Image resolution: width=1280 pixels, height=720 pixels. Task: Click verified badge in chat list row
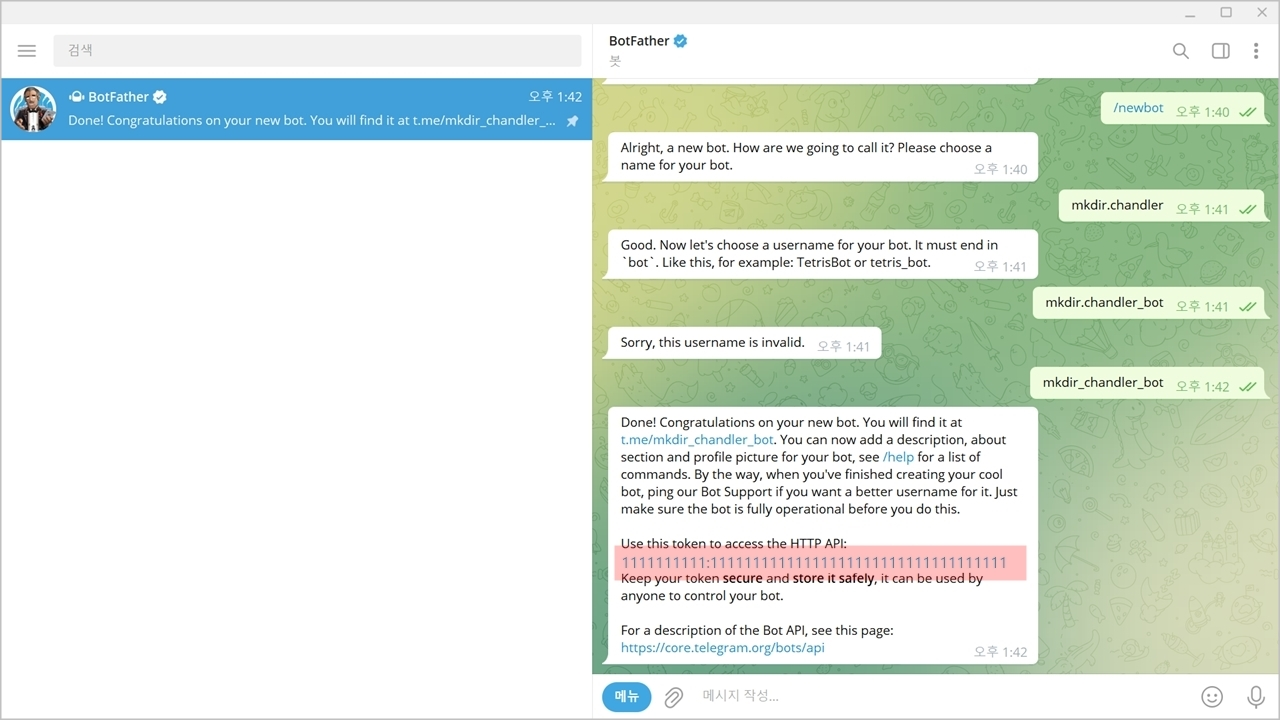pyautogui.click(x=160, y=97)
